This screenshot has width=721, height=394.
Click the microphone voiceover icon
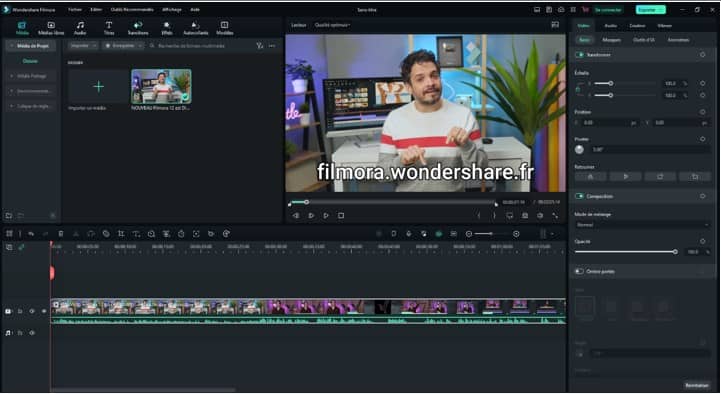pyautogui.click(x=409, y=234)
